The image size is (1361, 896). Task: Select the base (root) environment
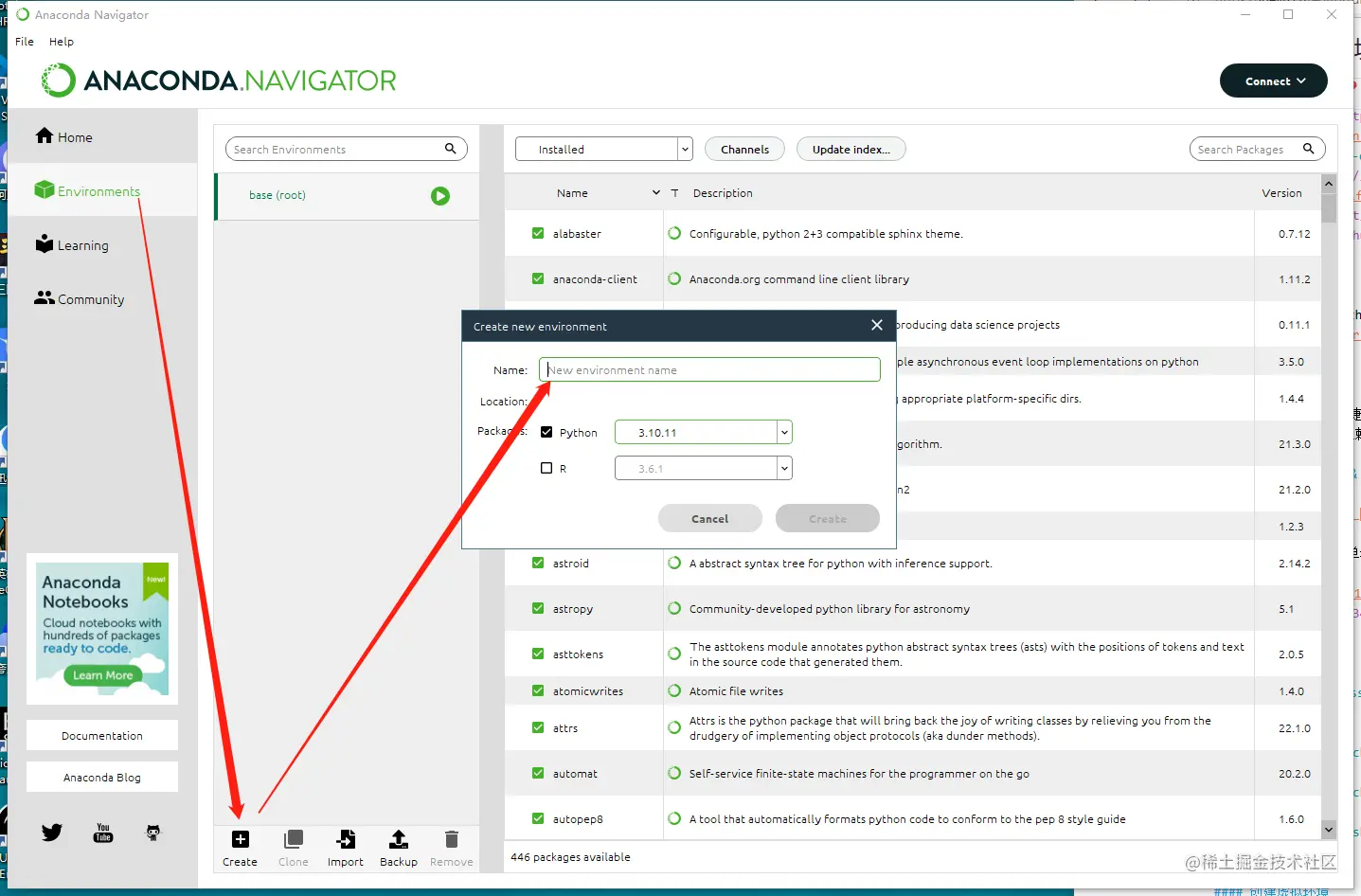pyautogui.click(x=348, y=196)
